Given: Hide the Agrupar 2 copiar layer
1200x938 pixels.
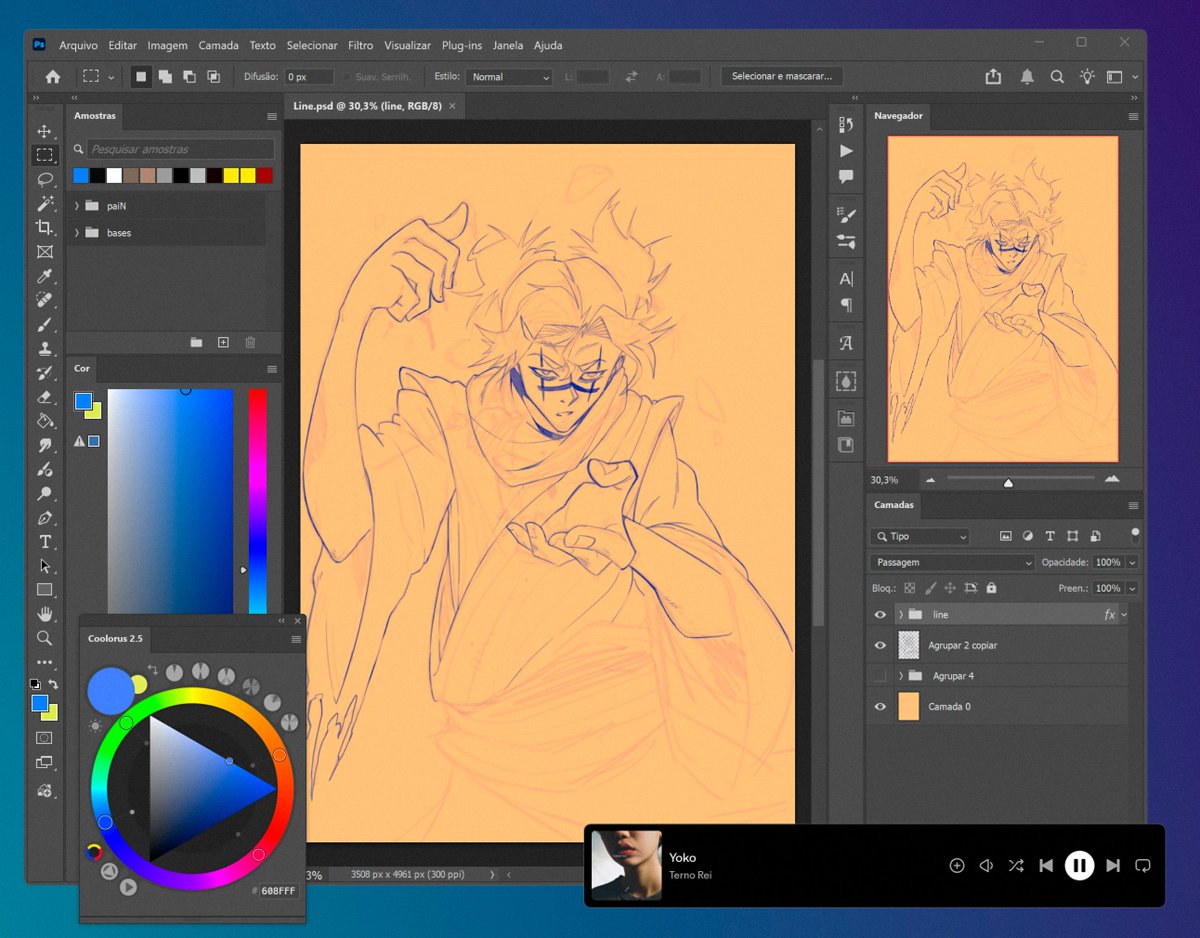Looking at the screenshot, I should [x=880, y=646].
